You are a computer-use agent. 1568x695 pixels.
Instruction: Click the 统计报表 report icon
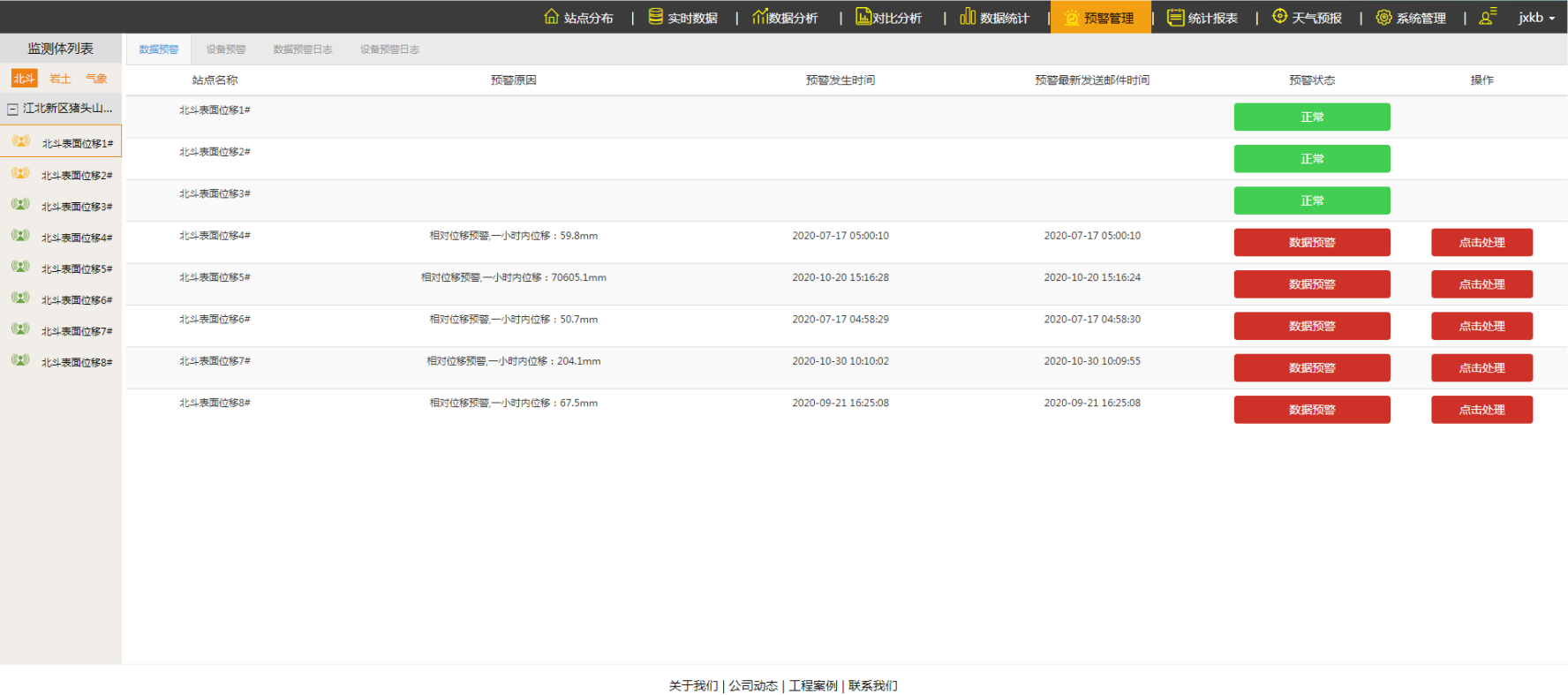pos(1175,17)
